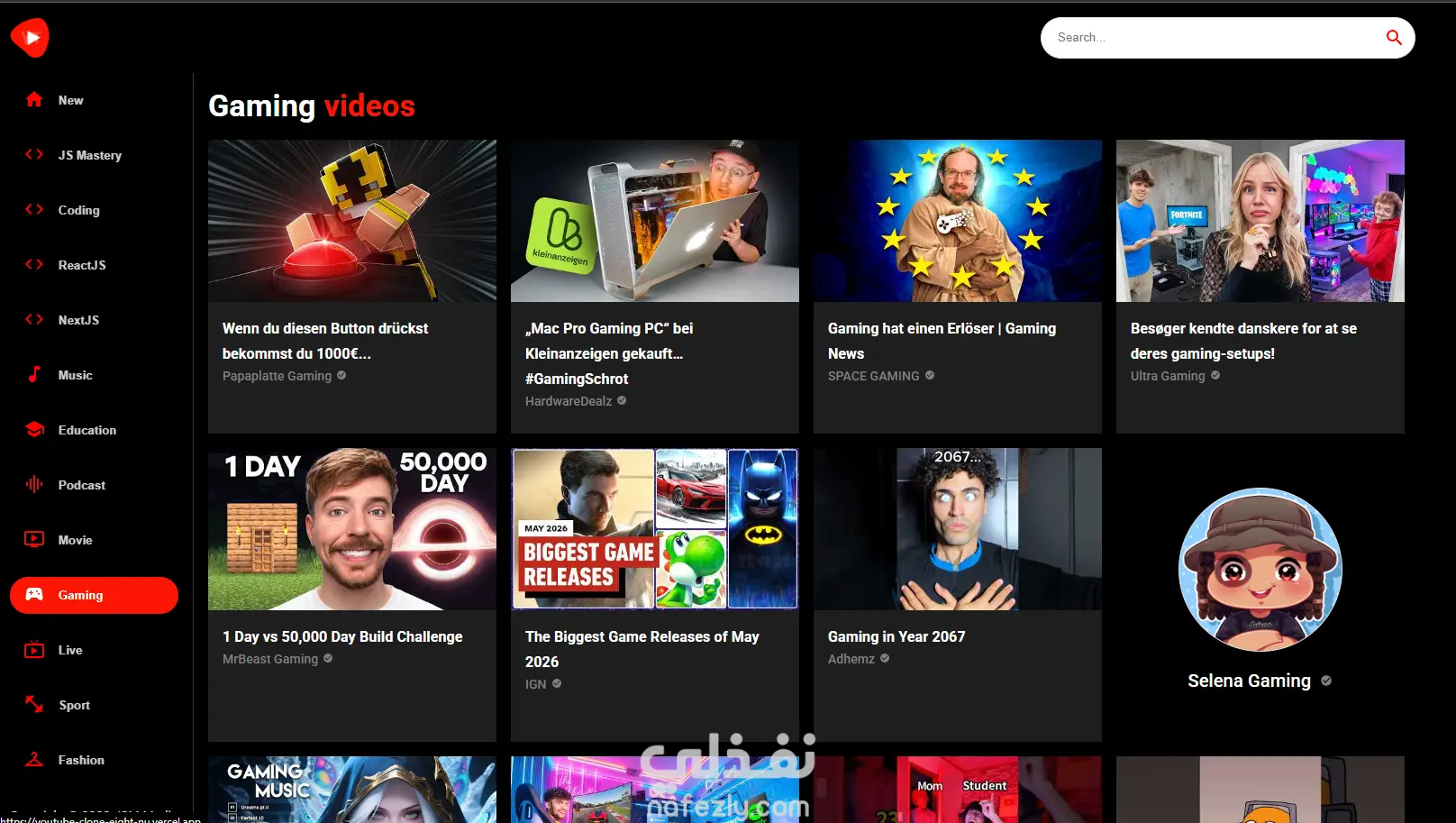
Task: Click the code icon beside NextJS
Action: [x=34, y=320]
